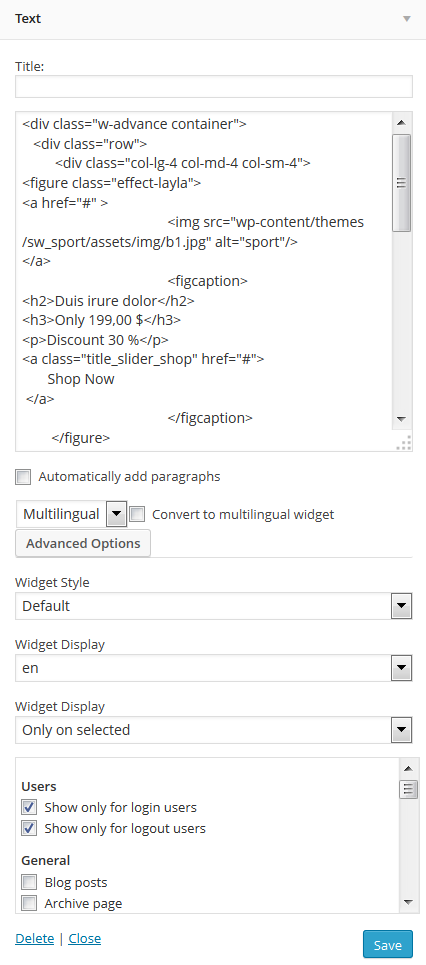This screenshot has width=426, height=965.
Task: Click the options list scroll up arrow
Action: click(x=408, y=768)
